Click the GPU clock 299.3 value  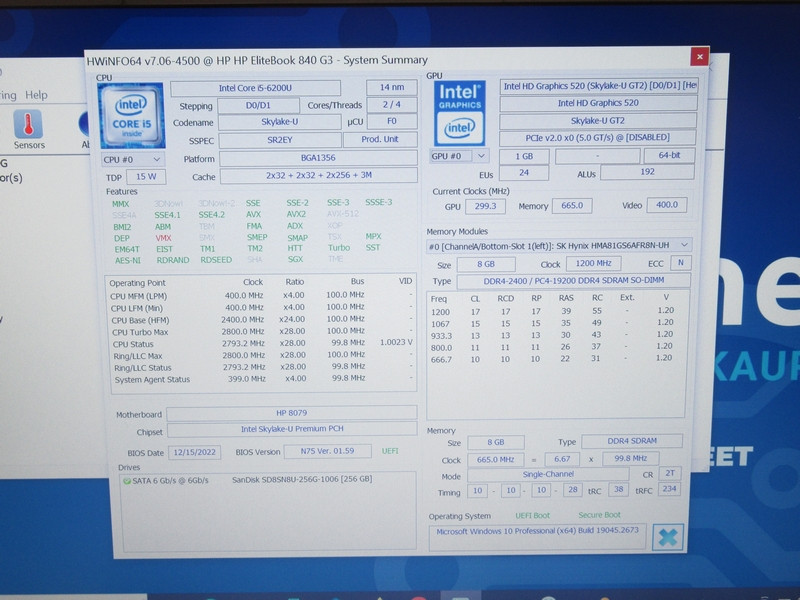point(485,206)
